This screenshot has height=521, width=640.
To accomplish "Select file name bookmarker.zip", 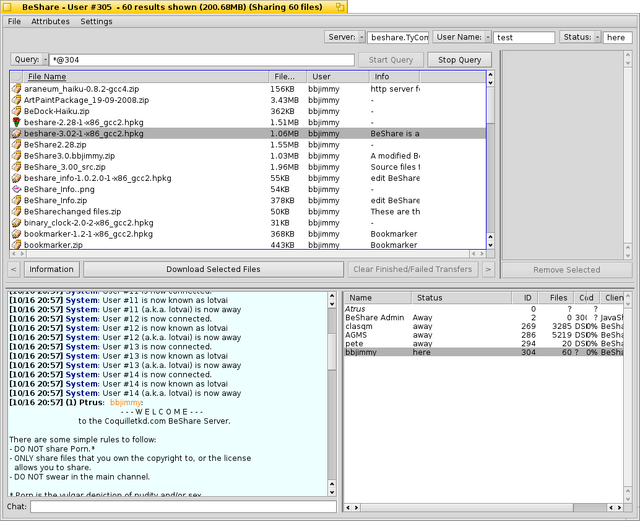I will tap(53, 245).
